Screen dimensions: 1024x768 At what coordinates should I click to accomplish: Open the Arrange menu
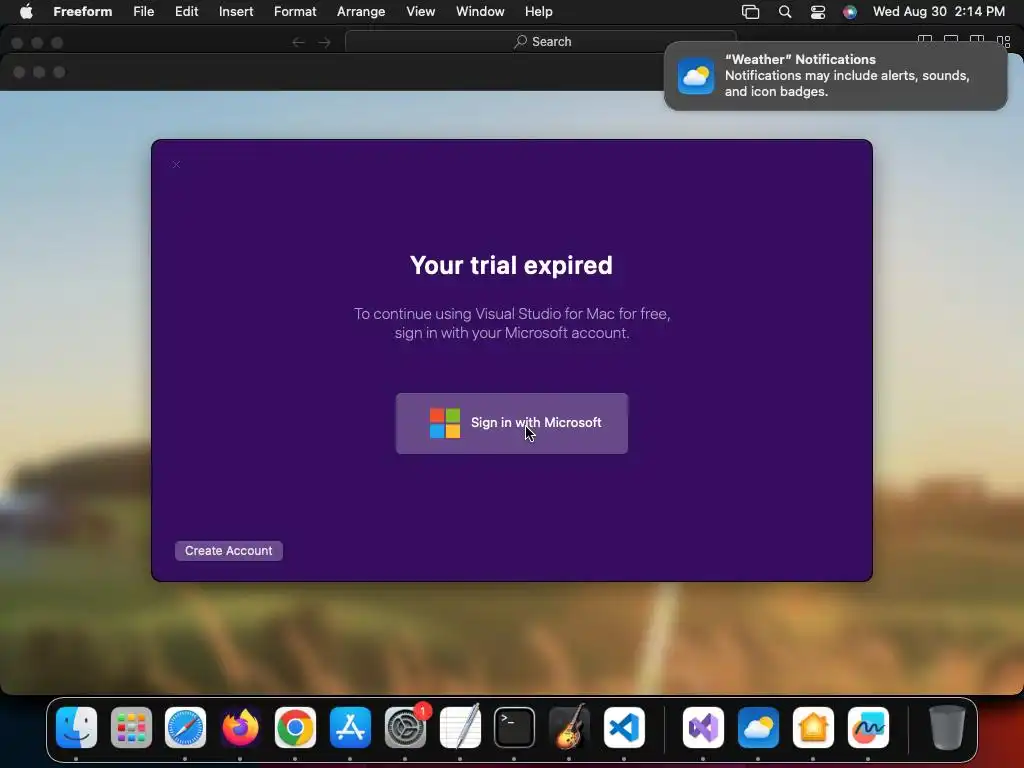[360, 12]
